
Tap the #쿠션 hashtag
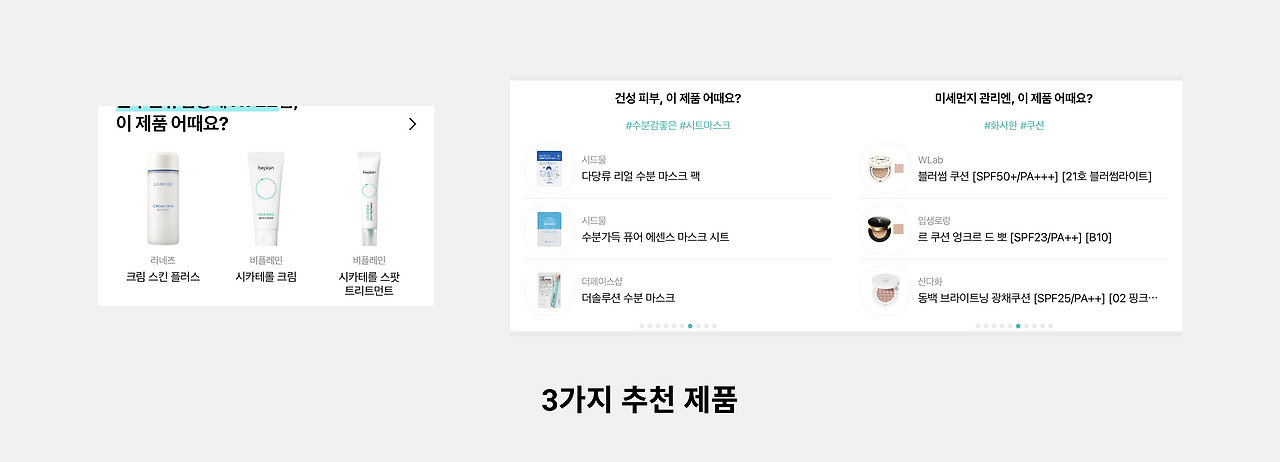point(1032,126)
